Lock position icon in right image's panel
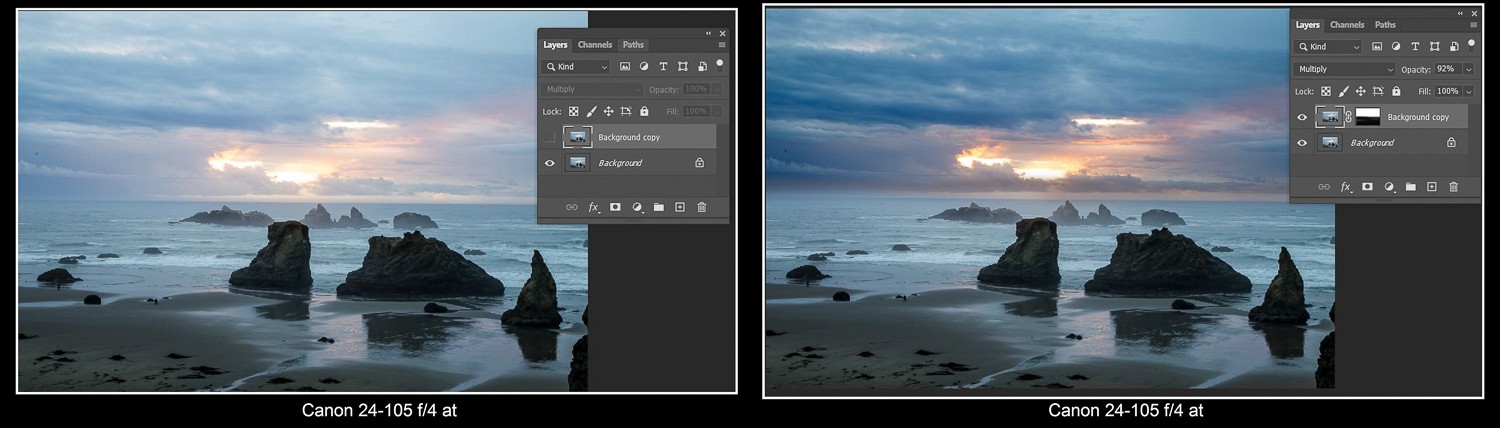 coord(1360,91)
